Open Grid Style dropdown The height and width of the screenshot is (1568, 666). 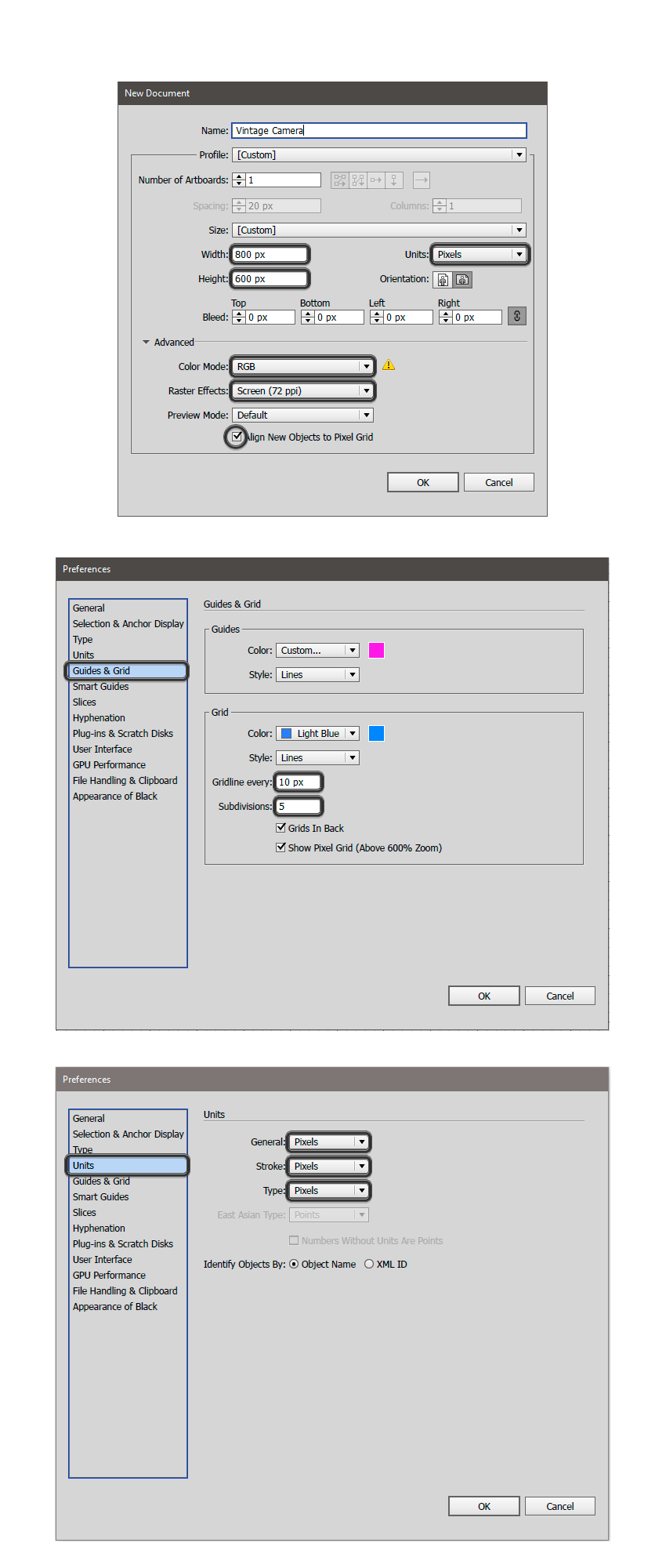pos(317,757)
